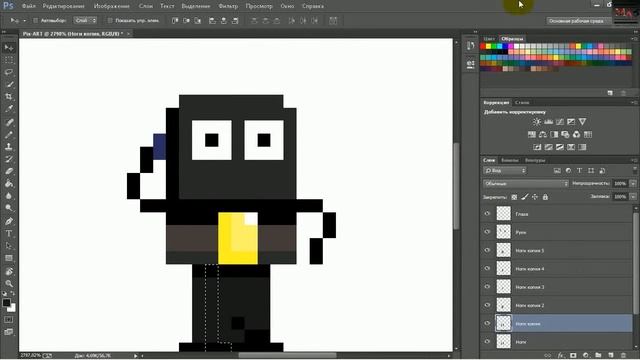Add layer style via fx icon

(561, 356)
